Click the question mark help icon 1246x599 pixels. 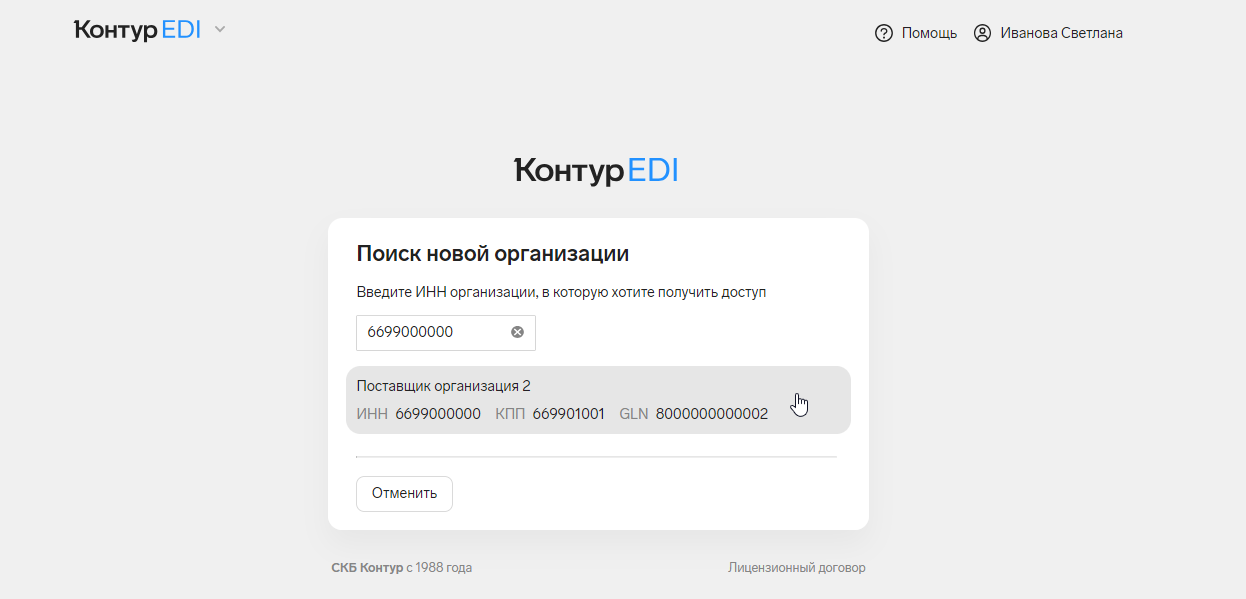[x=883, y=33]
